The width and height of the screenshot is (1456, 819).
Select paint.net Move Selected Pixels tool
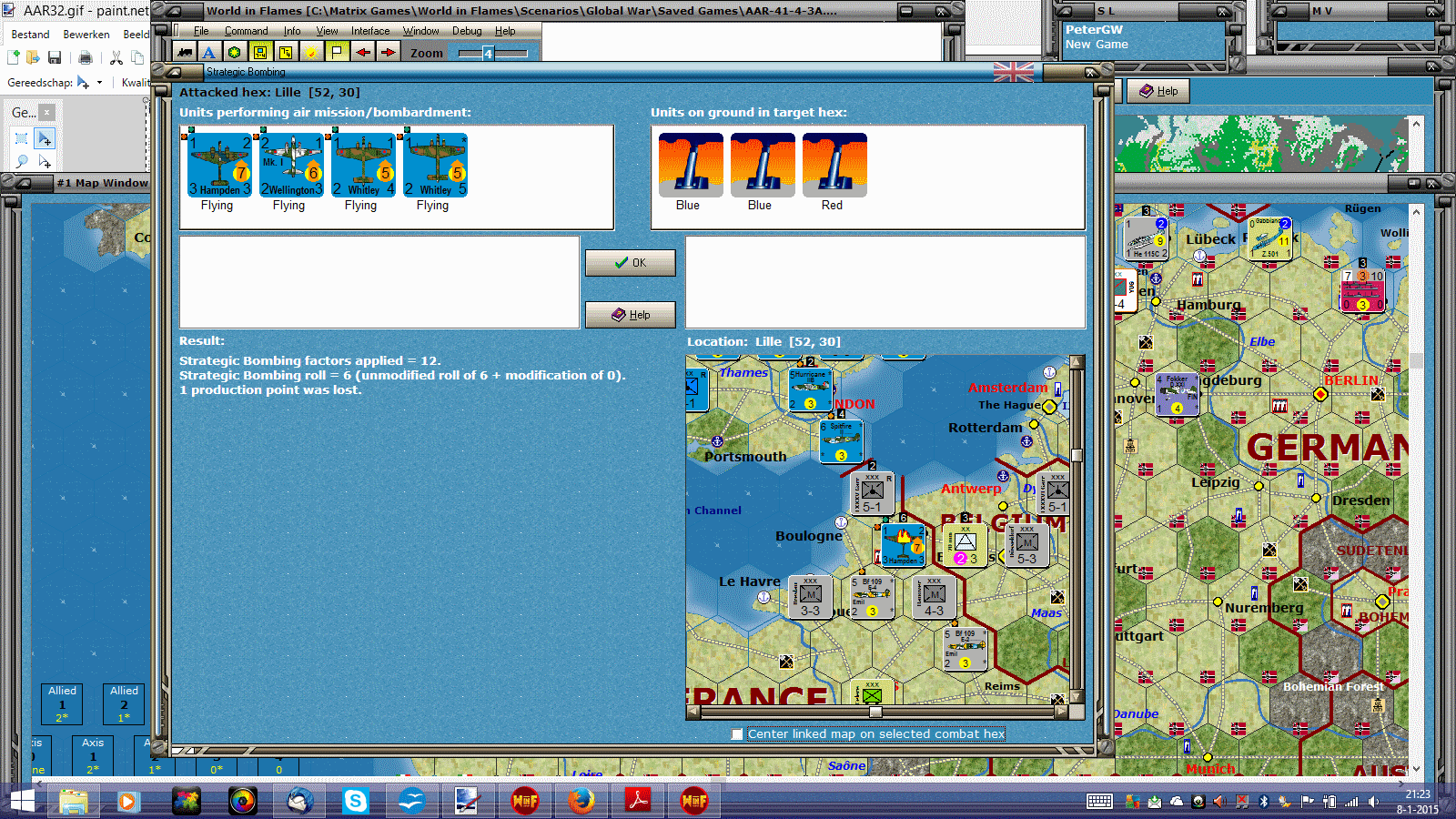(44, 138)
